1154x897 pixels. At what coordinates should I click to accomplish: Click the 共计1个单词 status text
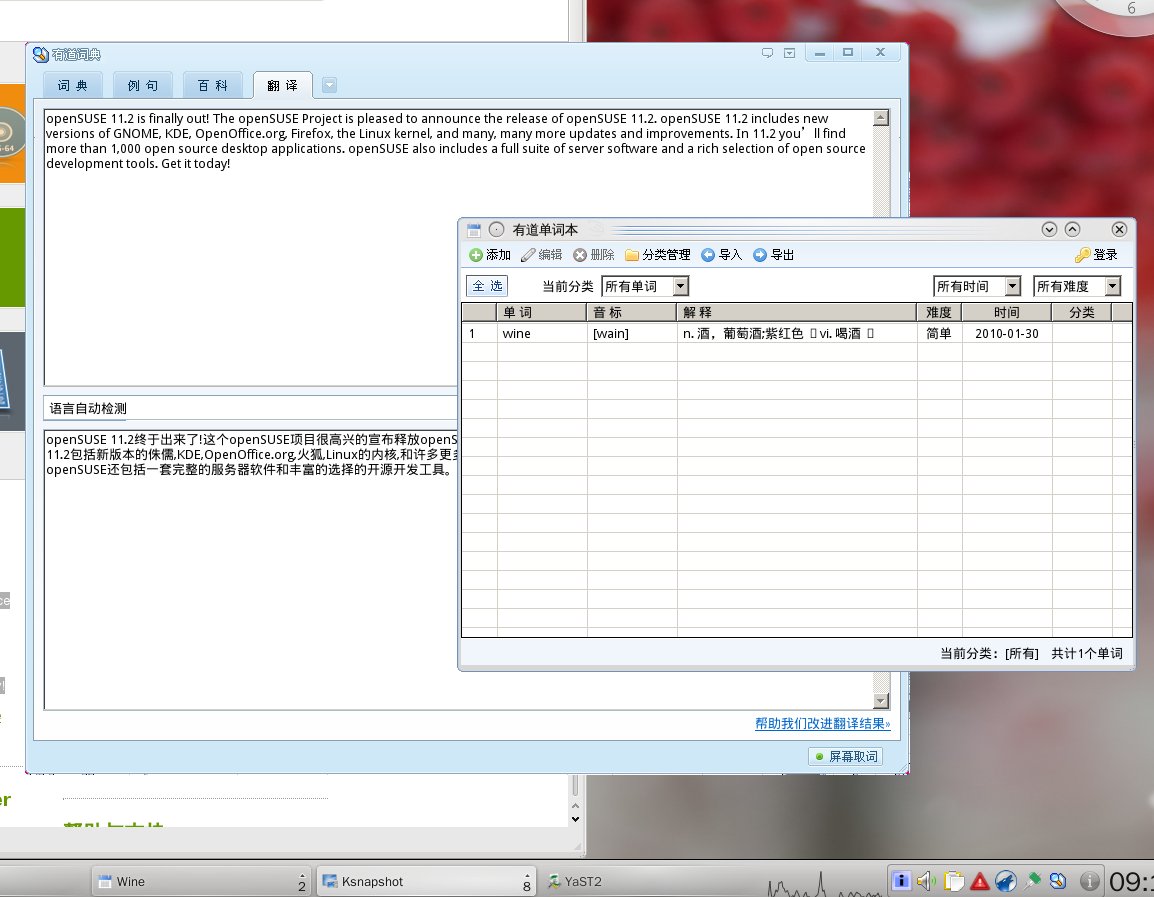(1087, 653)
